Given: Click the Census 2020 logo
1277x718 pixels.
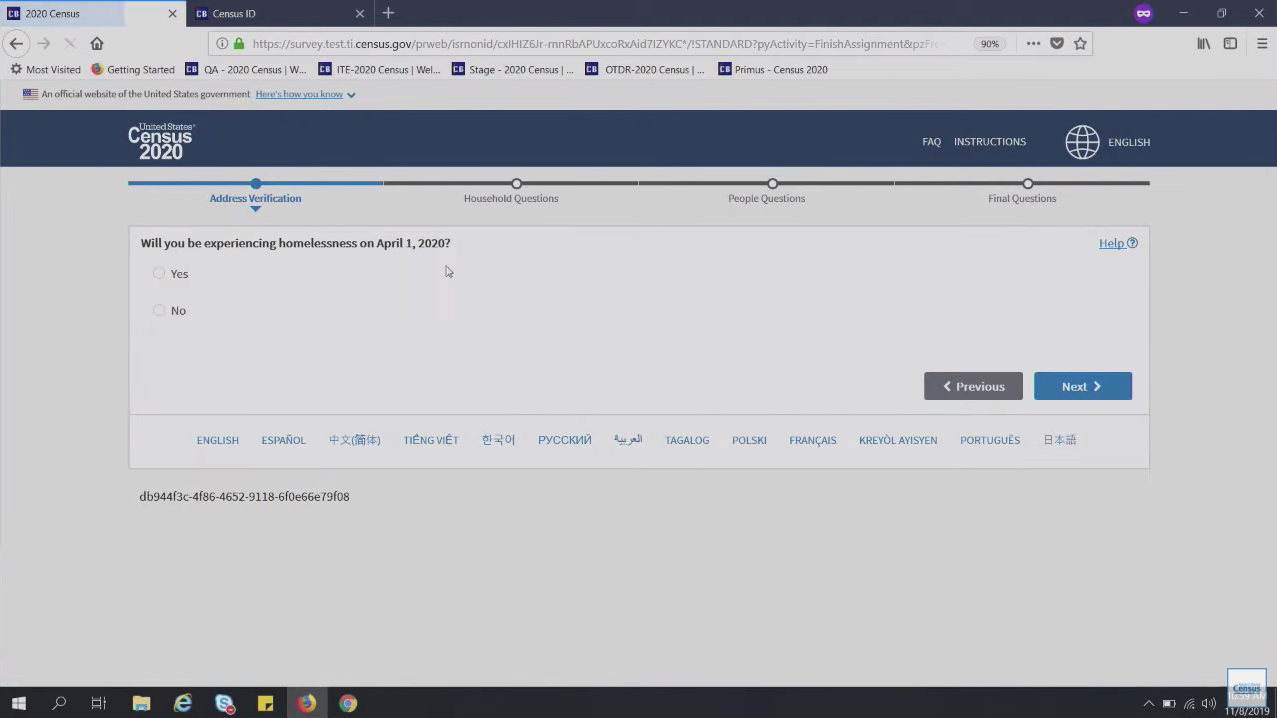Looking at the screenshot, I should 161,141.
